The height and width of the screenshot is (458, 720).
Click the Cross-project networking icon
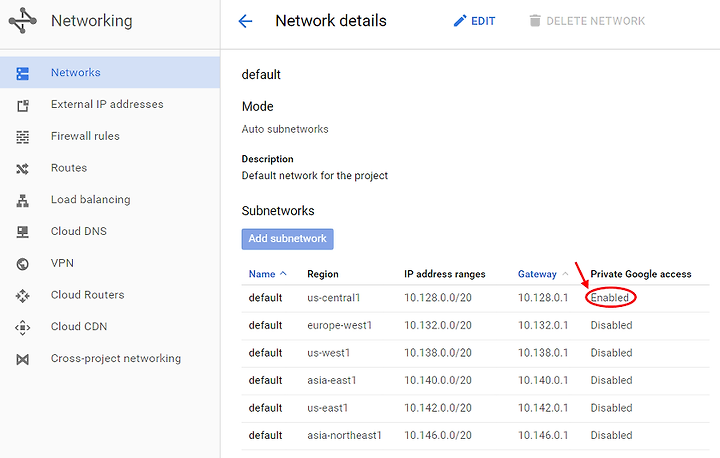pos(22,359)
